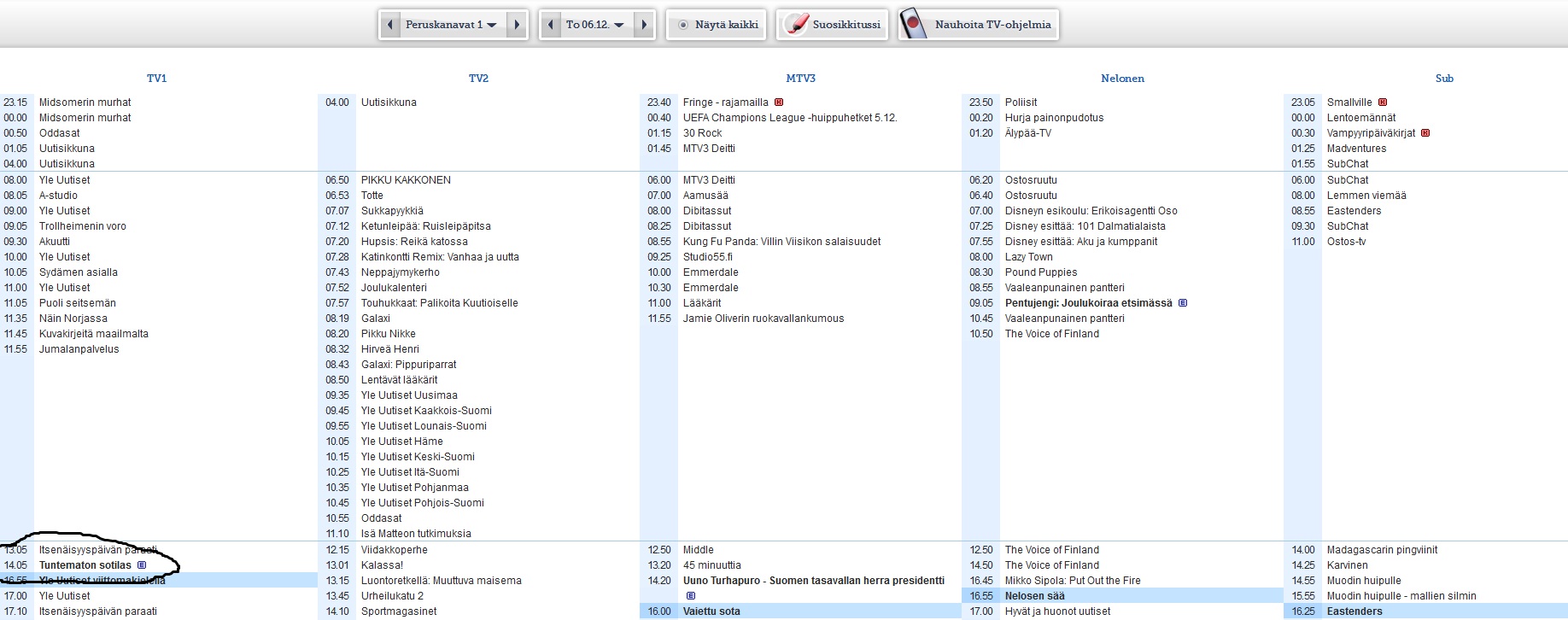Screen dimensions: 1568x620
Task: Click the red icon beside Smallville
Action: (1383, 102)
